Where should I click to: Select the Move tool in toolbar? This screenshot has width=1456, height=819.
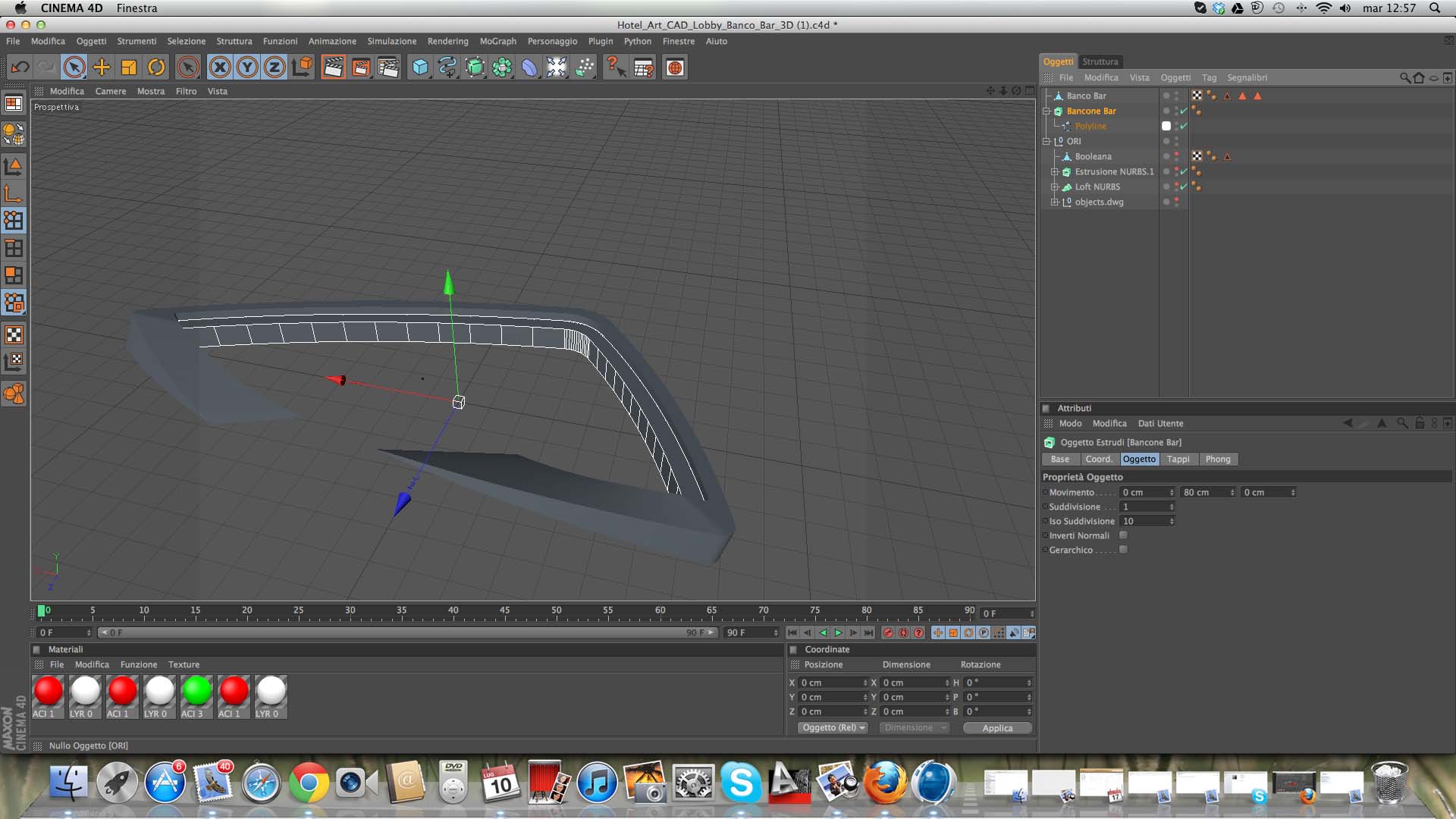click(101, 67)
